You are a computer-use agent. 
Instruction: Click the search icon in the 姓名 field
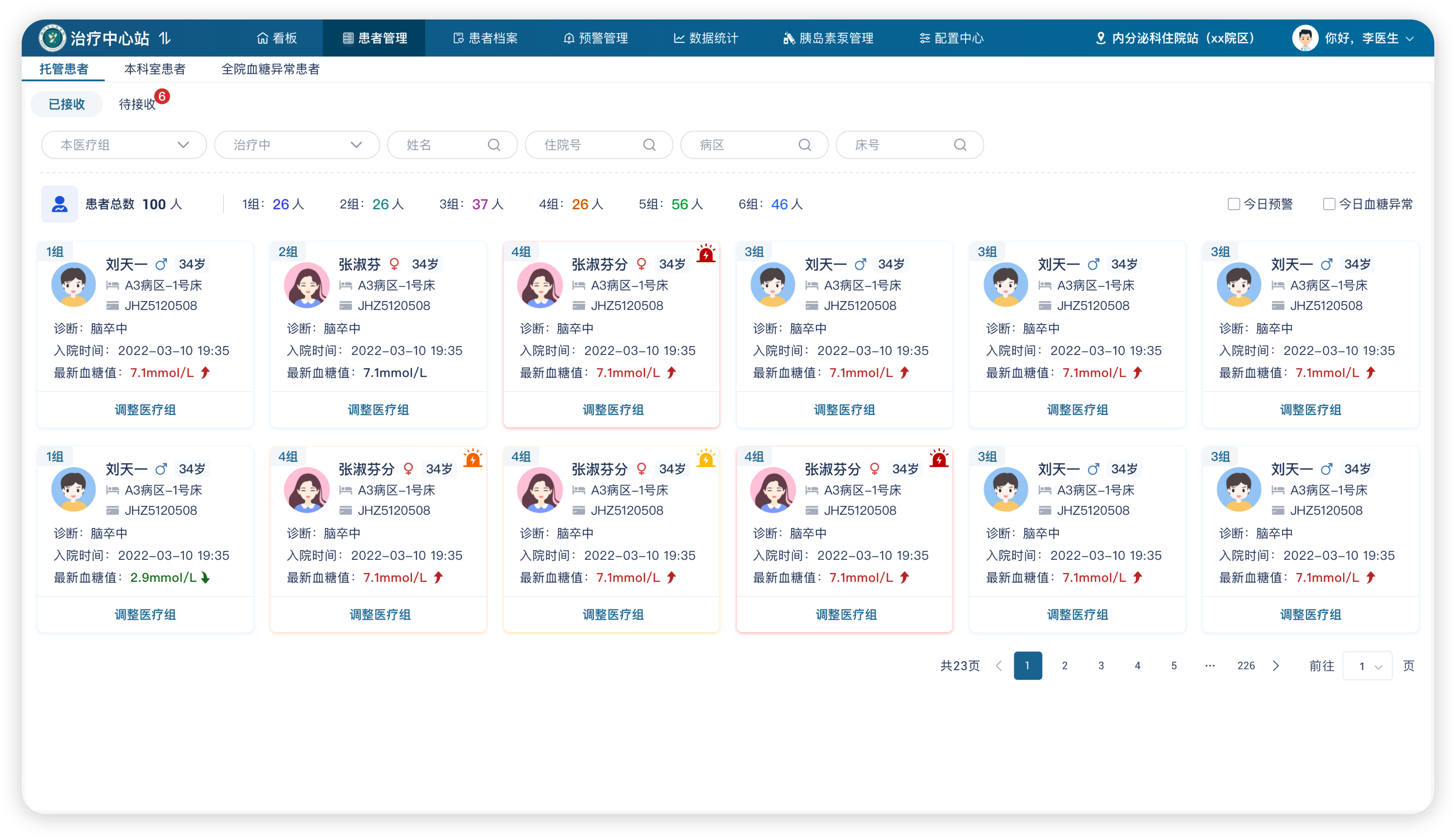[494, 145]
